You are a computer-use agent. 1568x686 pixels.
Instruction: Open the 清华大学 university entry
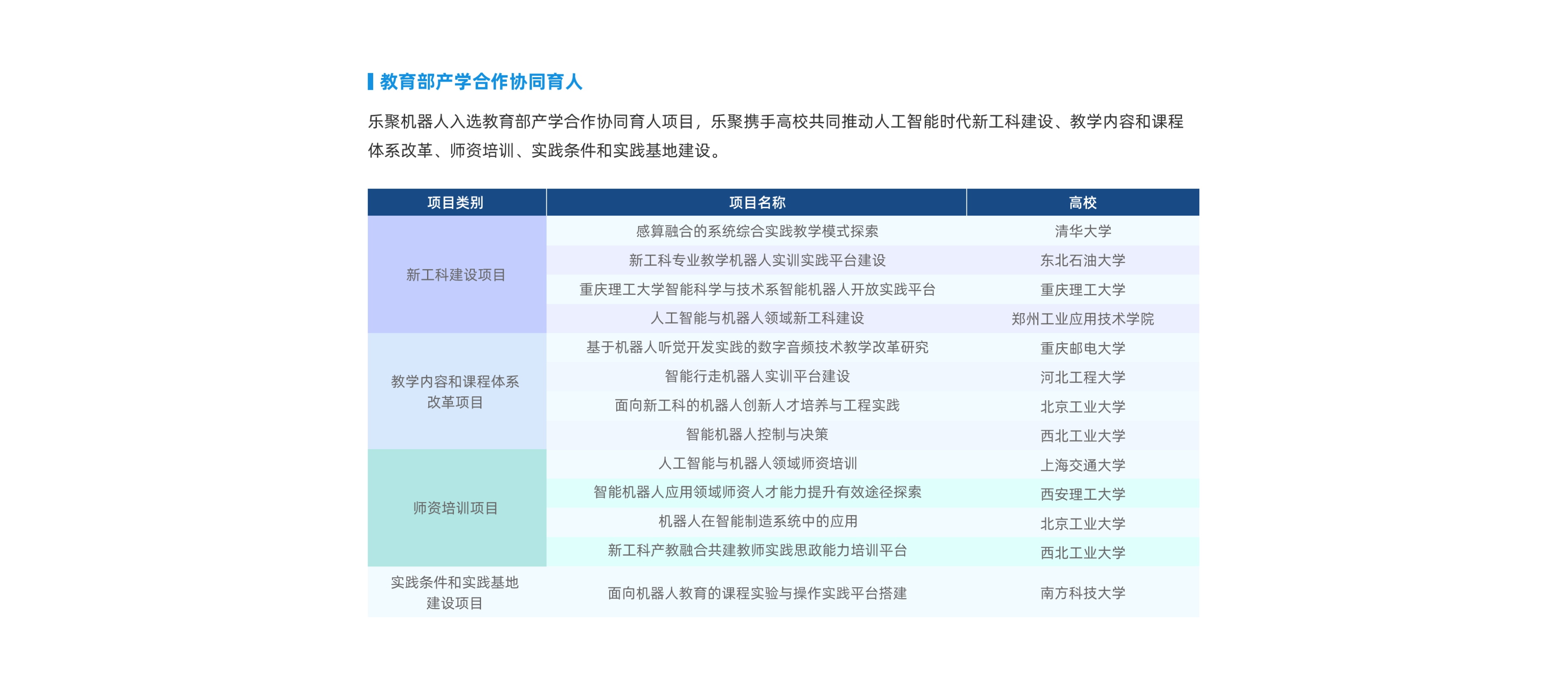click(1083, 232)
